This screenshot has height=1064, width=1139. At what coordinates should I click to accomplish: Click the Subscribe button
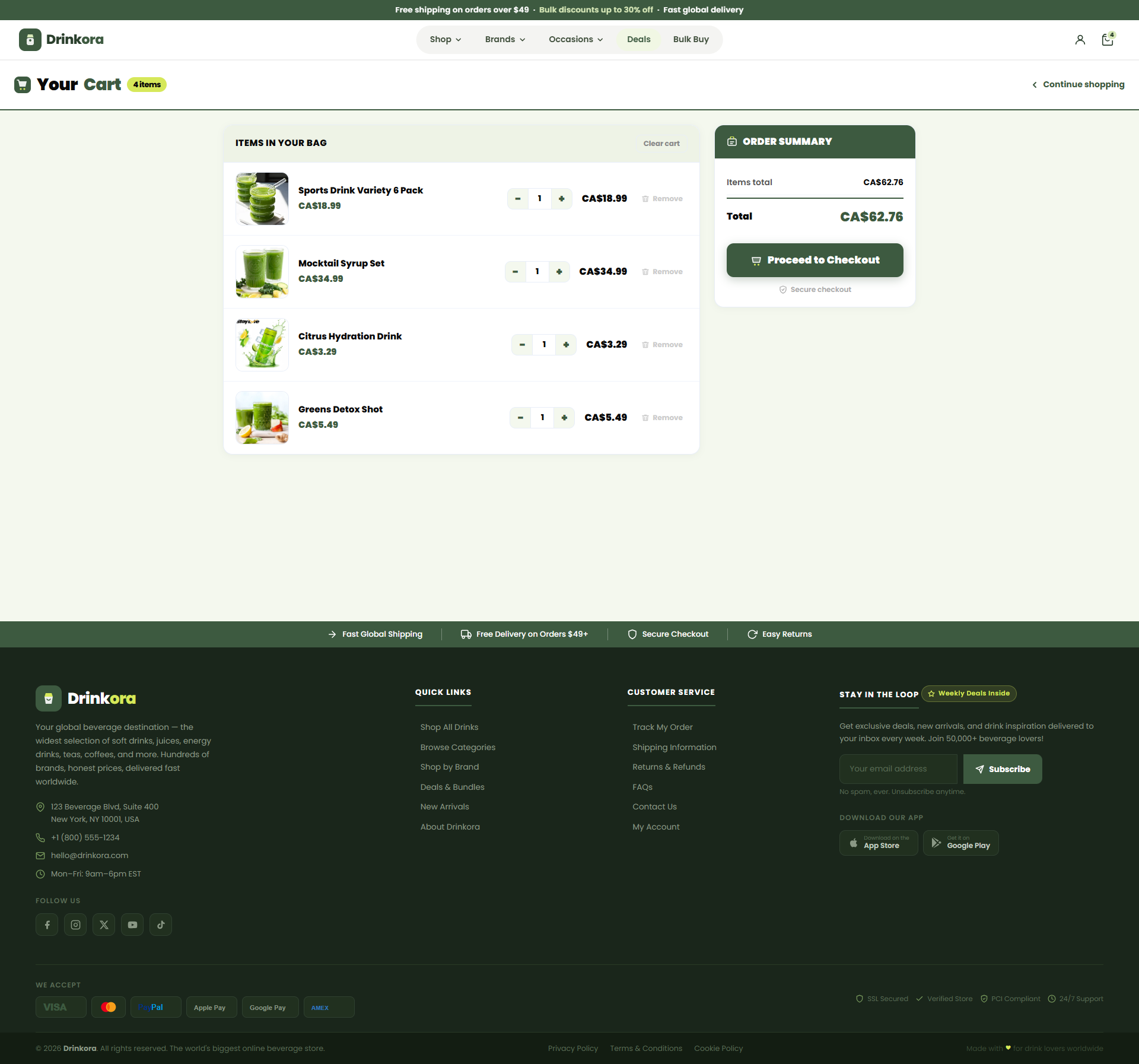1003,769
